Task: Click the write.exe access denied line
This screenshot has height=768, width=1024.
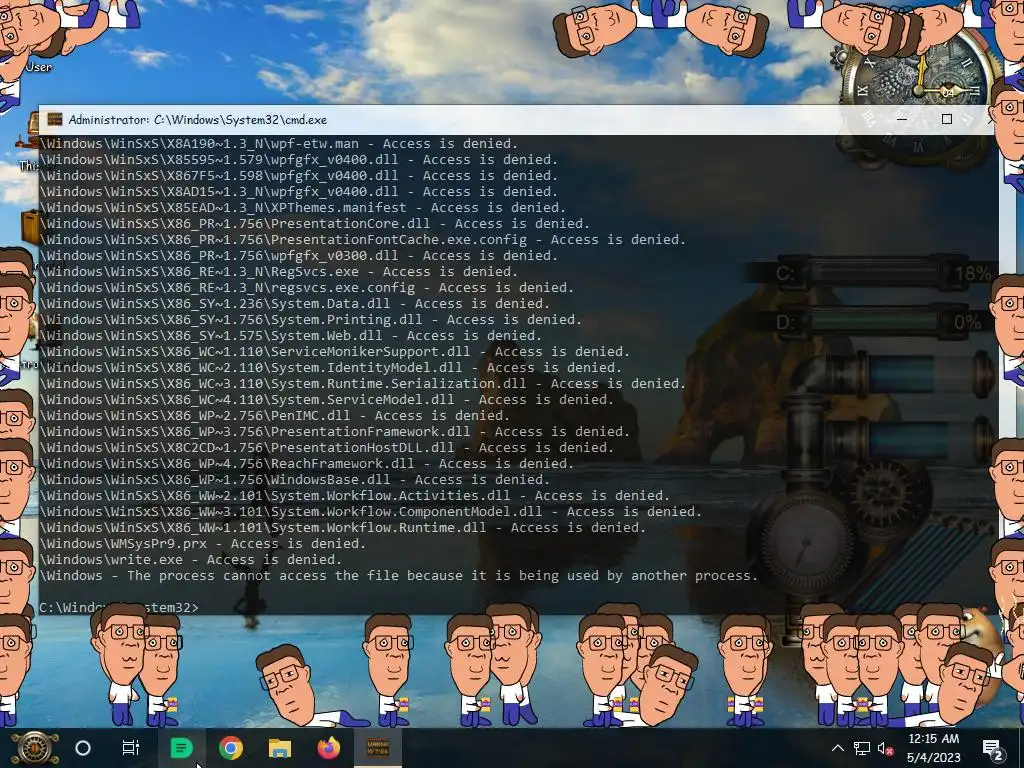Action: pos(191,560)
